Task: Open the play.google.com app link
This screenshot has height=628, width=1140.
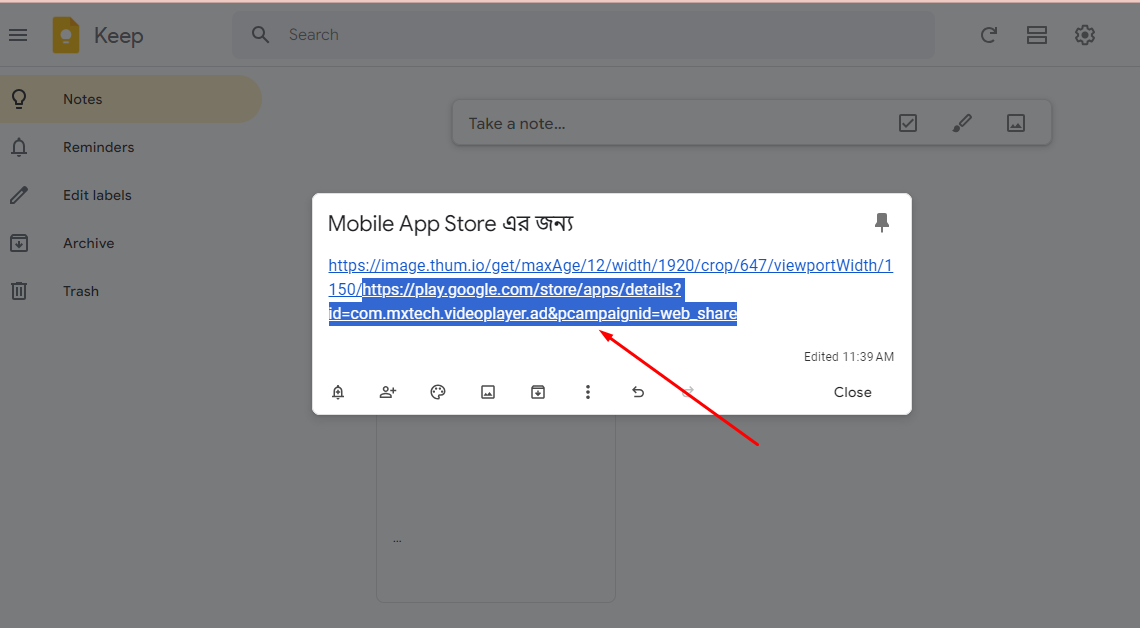Action: point(520,289)
